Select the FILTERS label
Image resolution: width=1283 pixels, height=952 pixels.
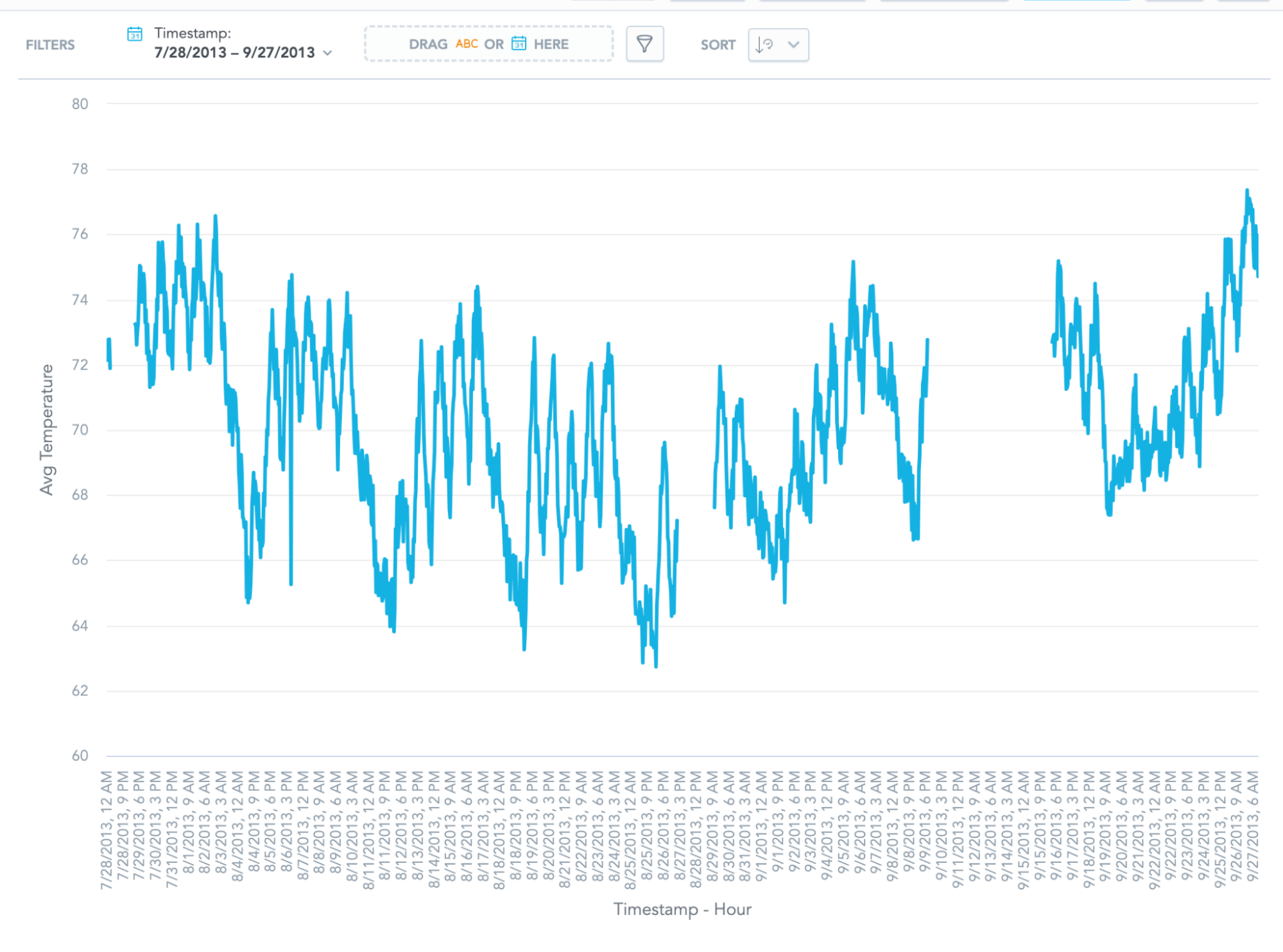[x=50, y=44]
